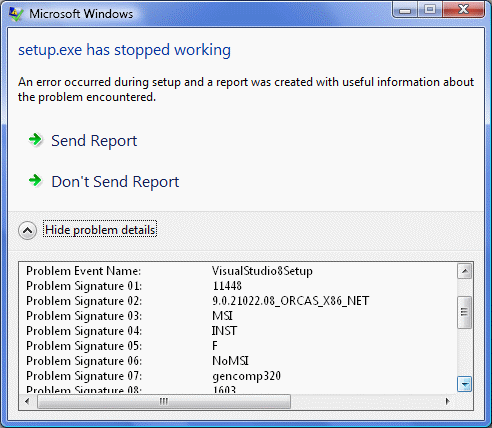This screenshot has height=428, width=492.
Task: Click the 'An error occurred during setup' description
Action: point(246,89)
